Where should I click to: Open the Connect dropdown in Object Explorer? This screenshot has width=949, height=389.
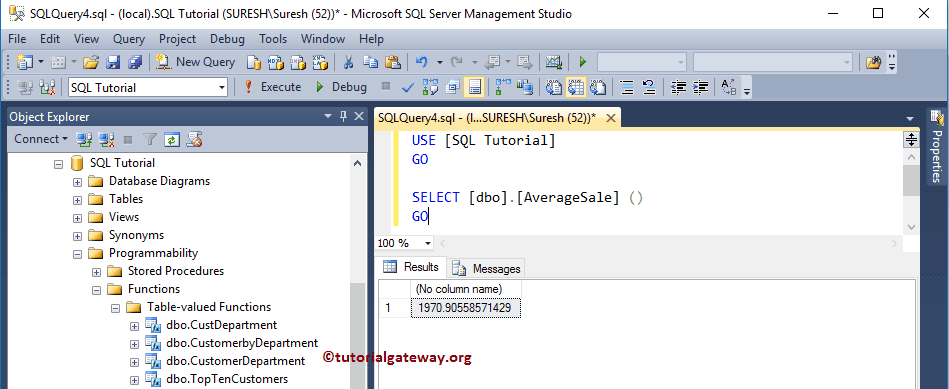pos(41,139)
